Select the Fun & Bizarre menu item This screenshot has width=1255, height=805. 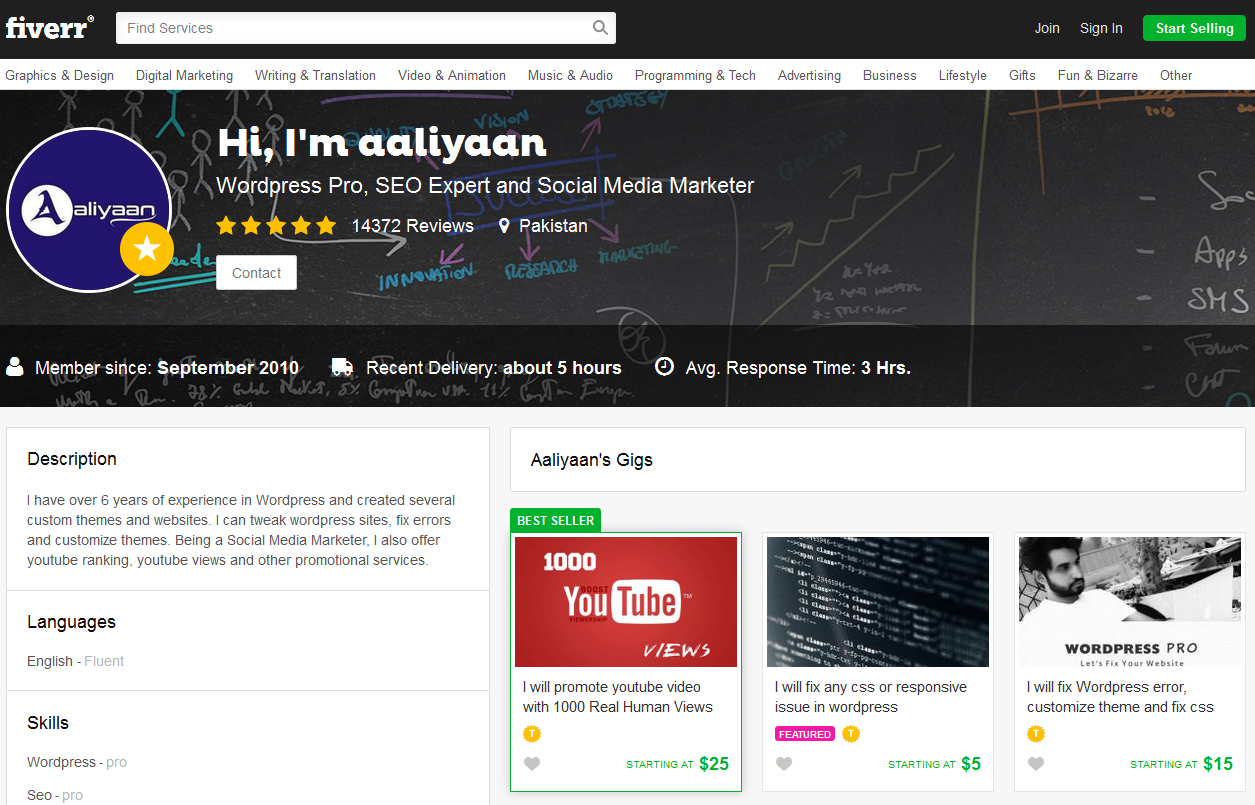coord(1097,75)
